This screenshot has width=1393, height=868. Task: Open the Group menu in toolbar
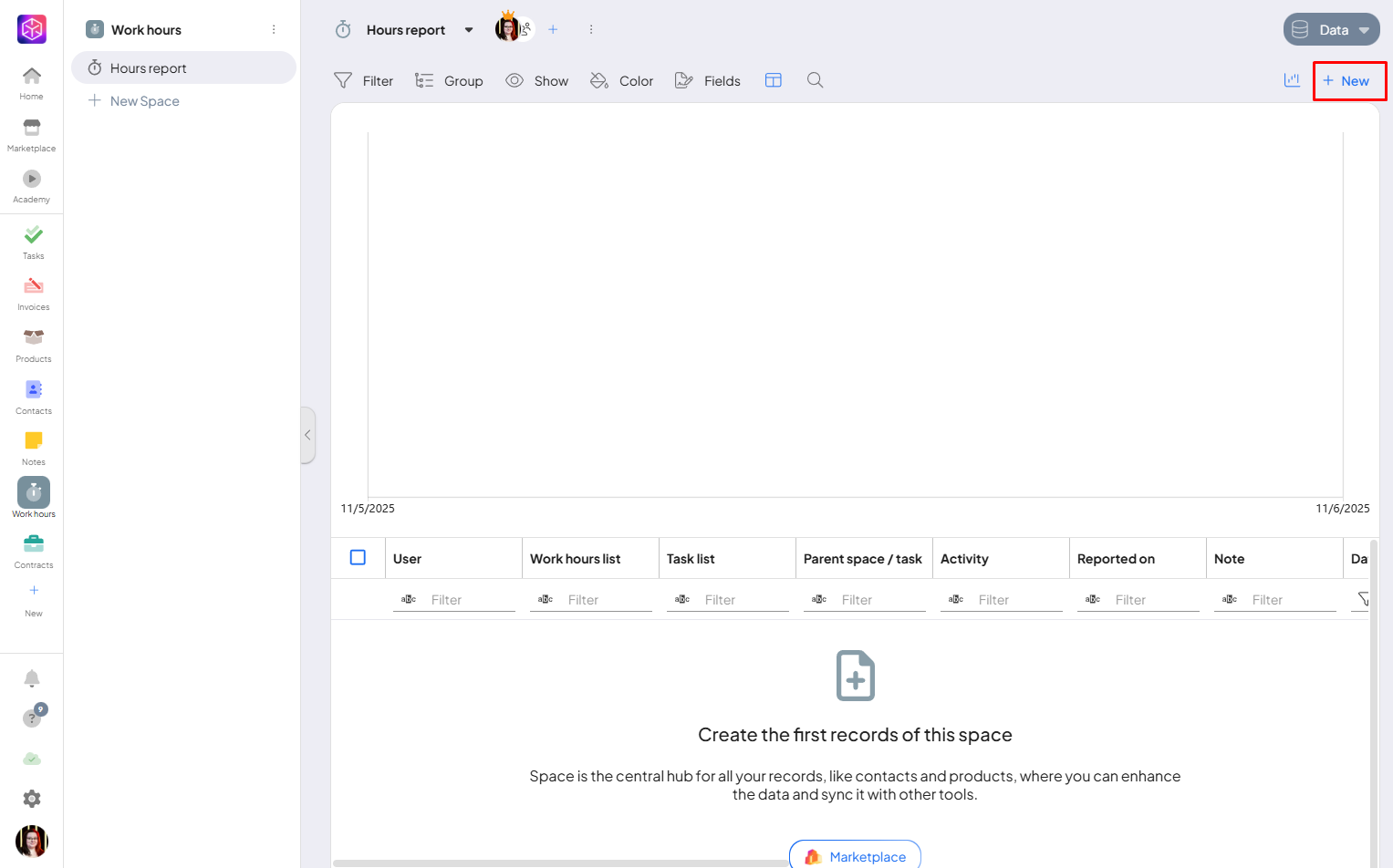pyautogui.click(x=449, y=80)
